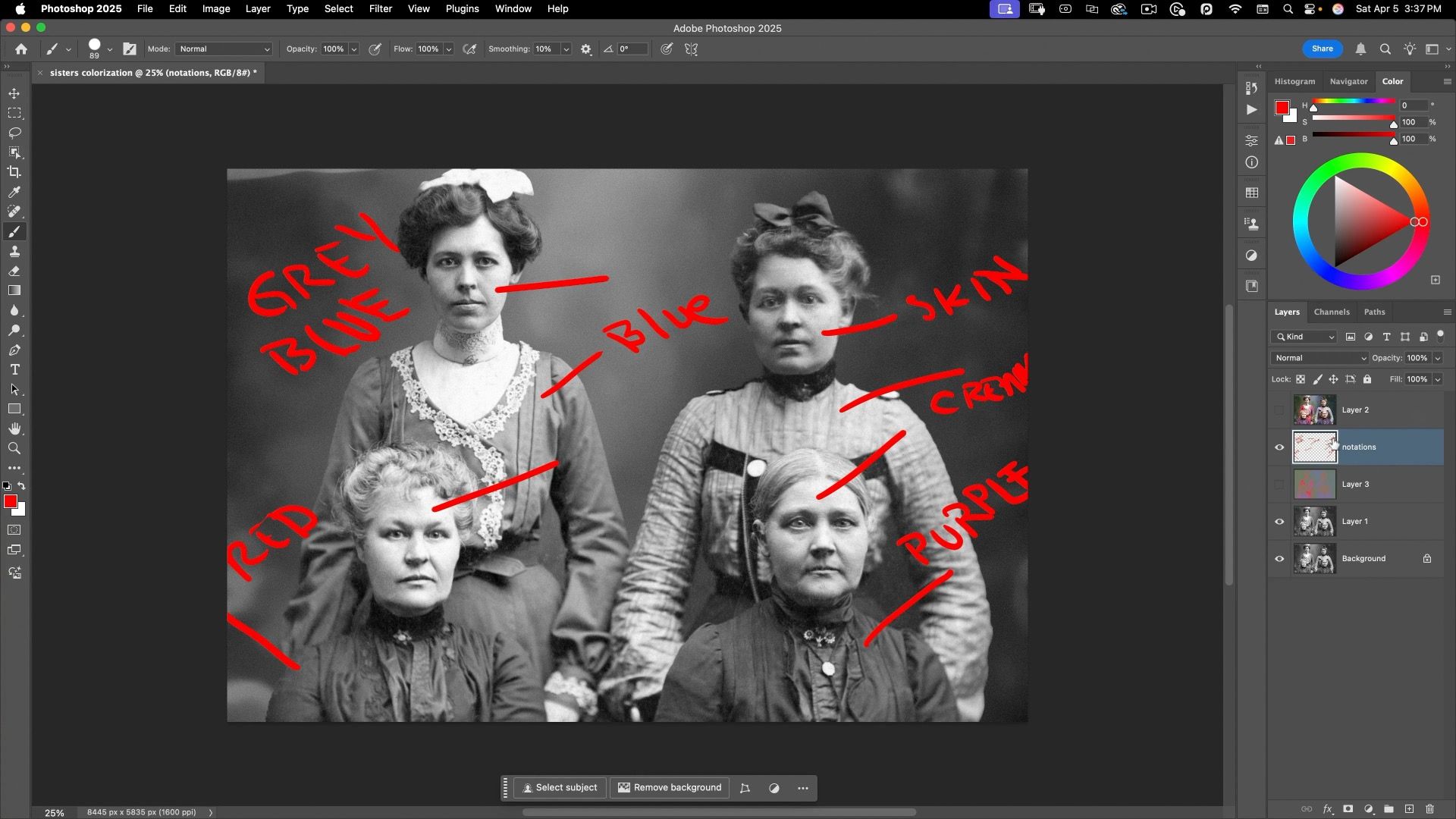Open the brush Mode dropdown
This screenshot has height=819, width=1456.
[224, 49]
